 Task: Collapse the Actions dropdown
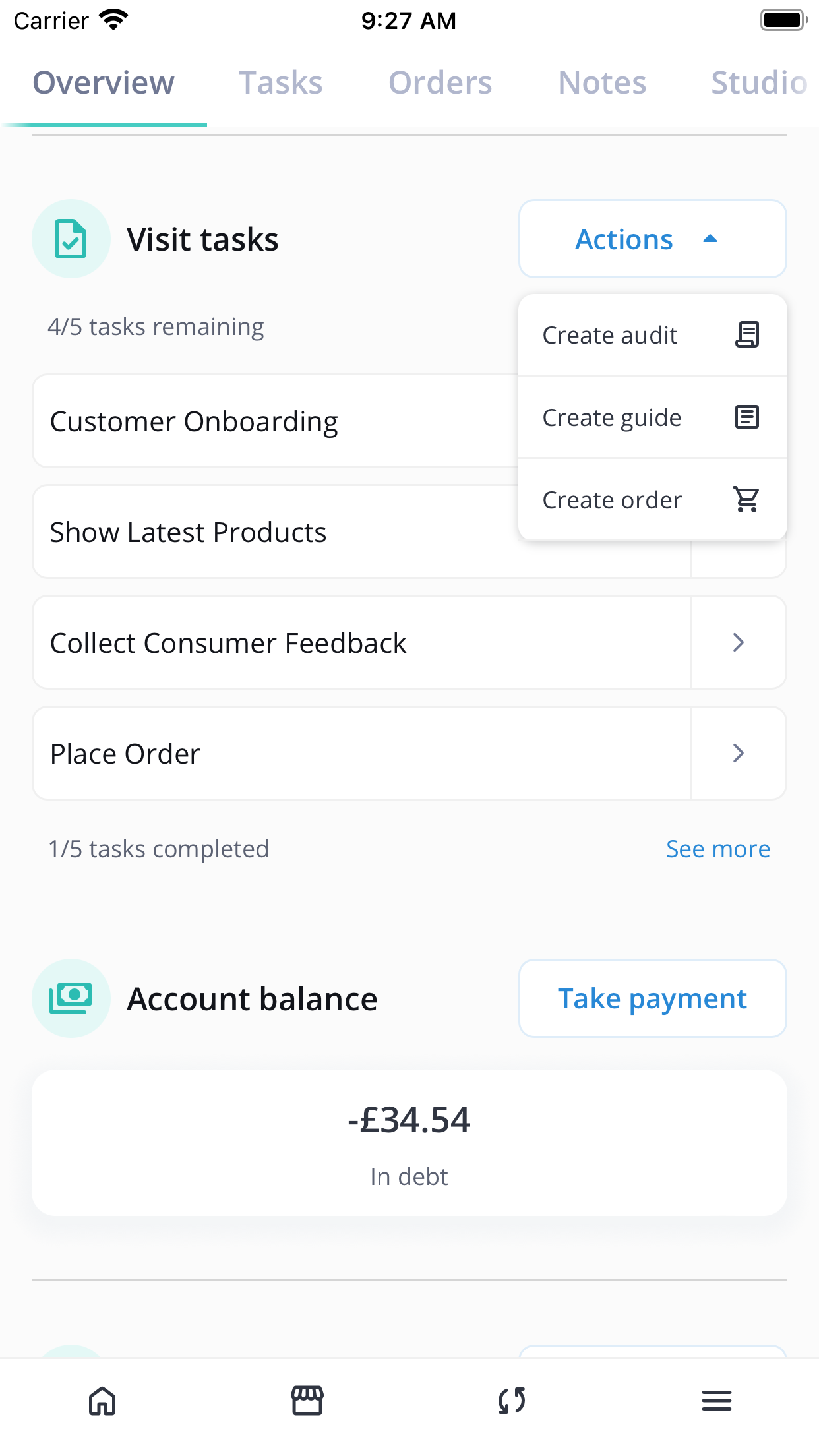tap(653, 239)
